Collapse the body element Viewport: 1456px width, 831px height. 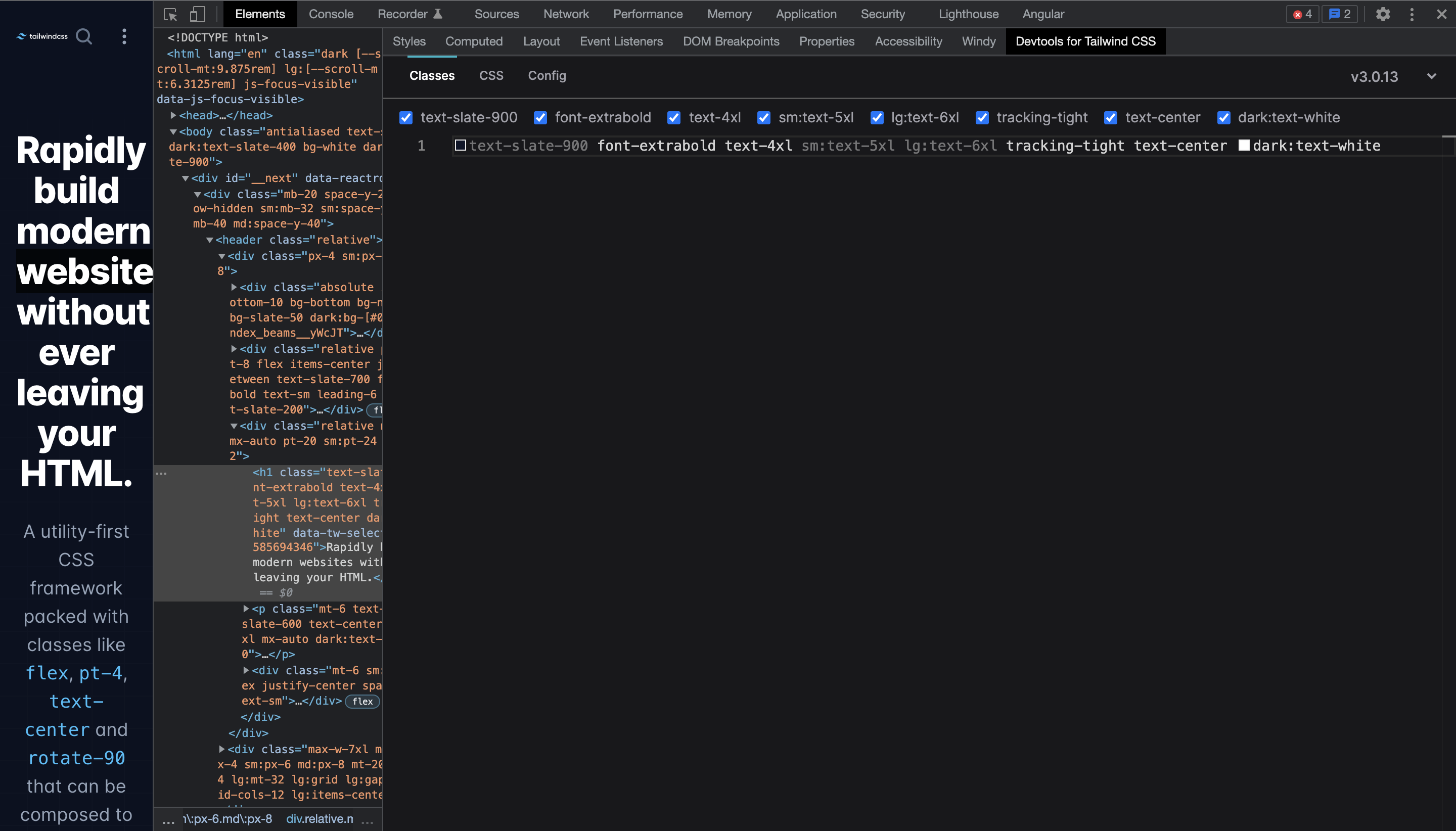click(x=173, y=132)
